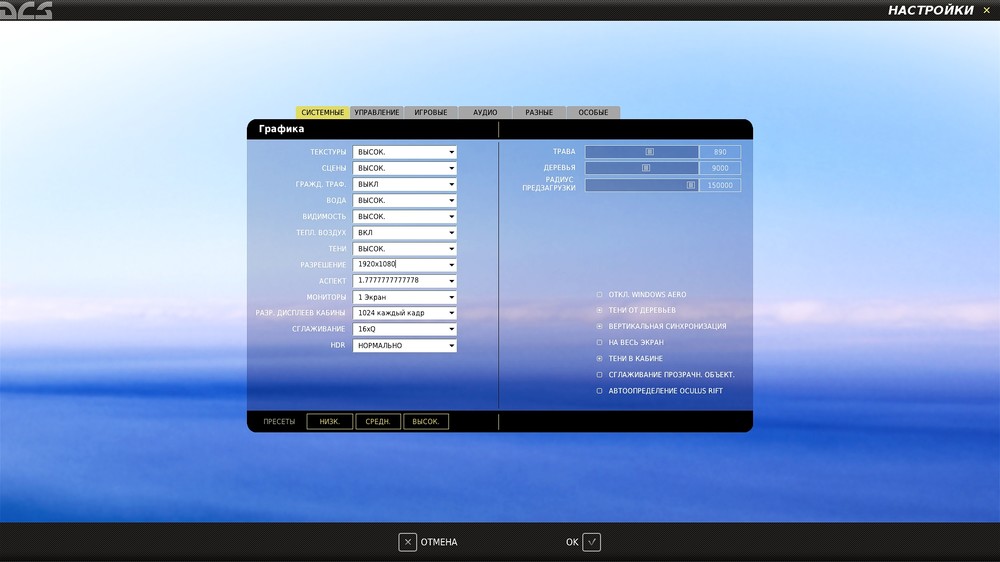Expand the ВОДА quality dropdown
This screenshot has height=562, width=1000.
tap(404, 200)
